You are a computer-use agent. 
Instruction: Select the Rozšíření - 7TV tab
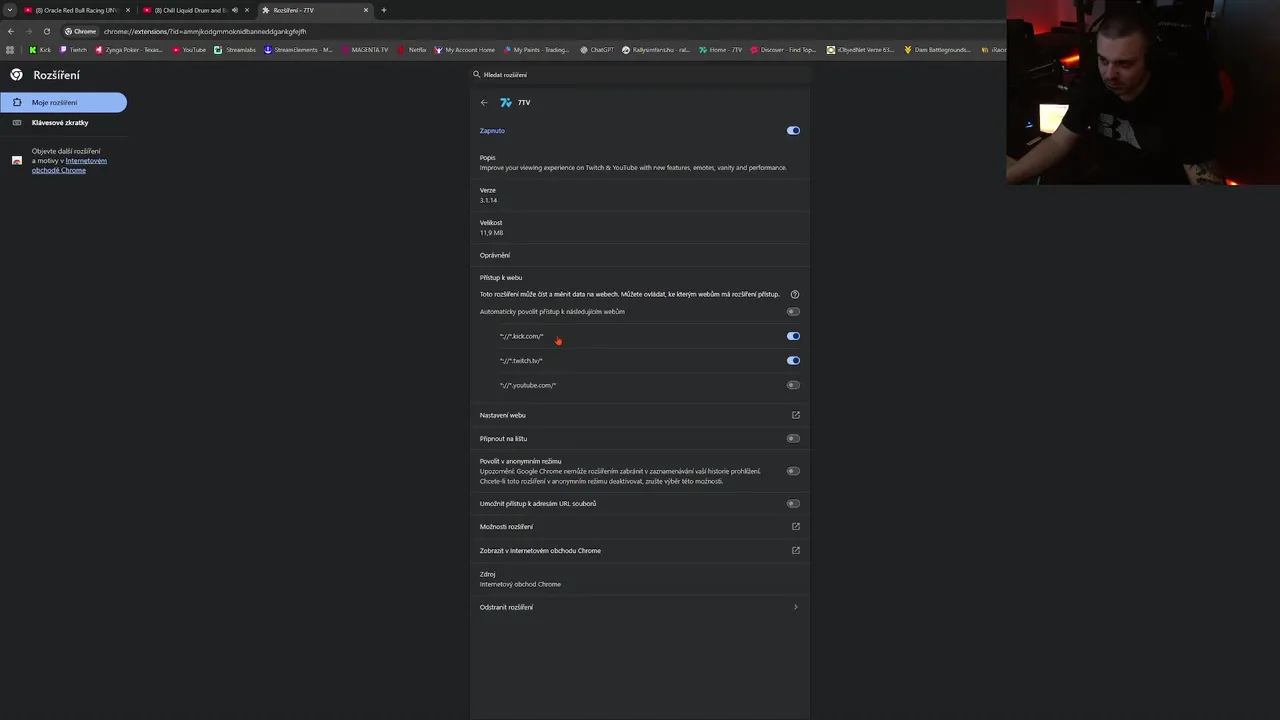click(x=315, y=10)
